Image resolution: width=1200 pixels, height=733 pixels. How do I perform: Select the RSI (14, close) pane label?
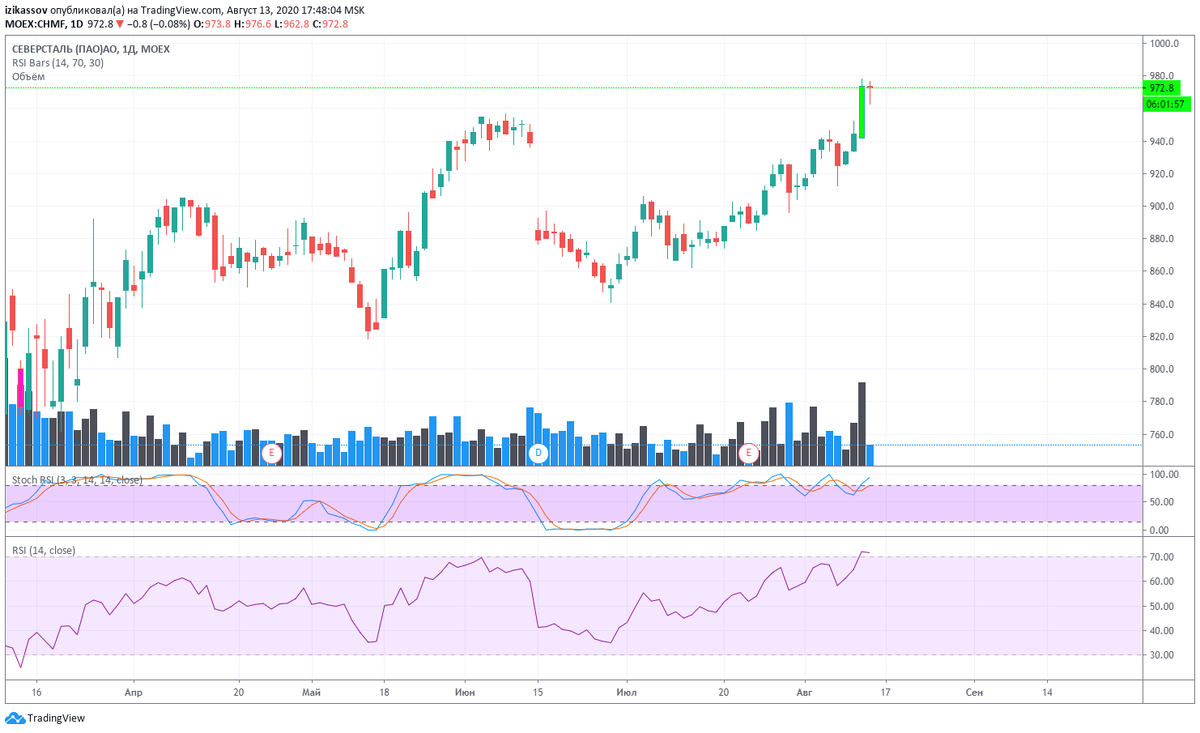pyautogui.click(x=43, y=550)
